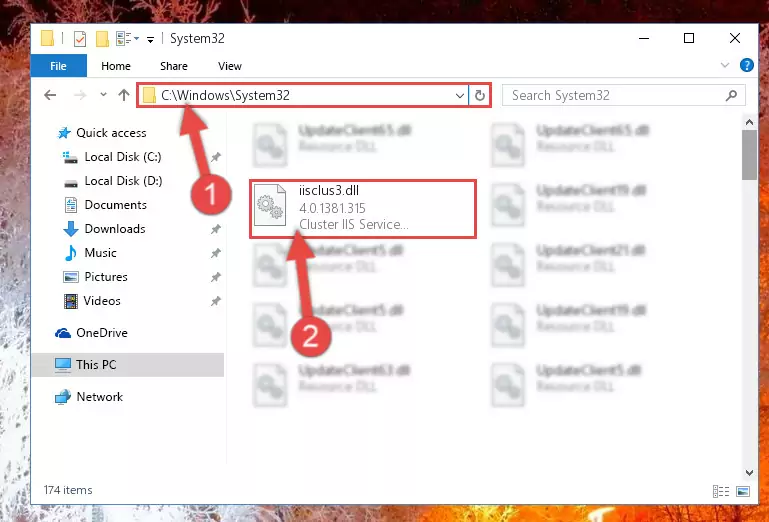Click the version 4.0.1381.315 text

[x=332, y=208]
